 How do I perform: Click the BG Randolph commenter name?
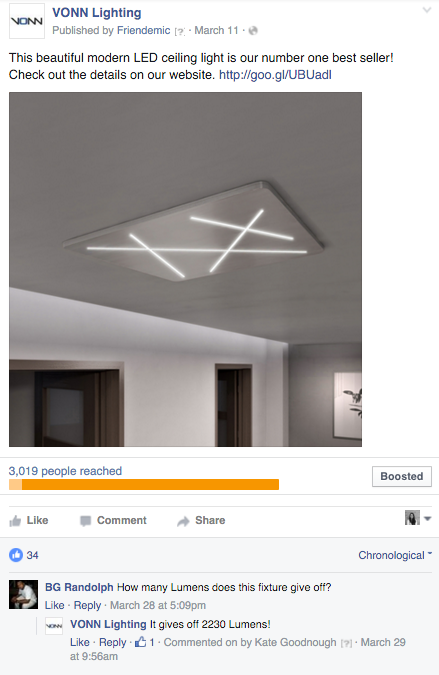tap(79, 587)
